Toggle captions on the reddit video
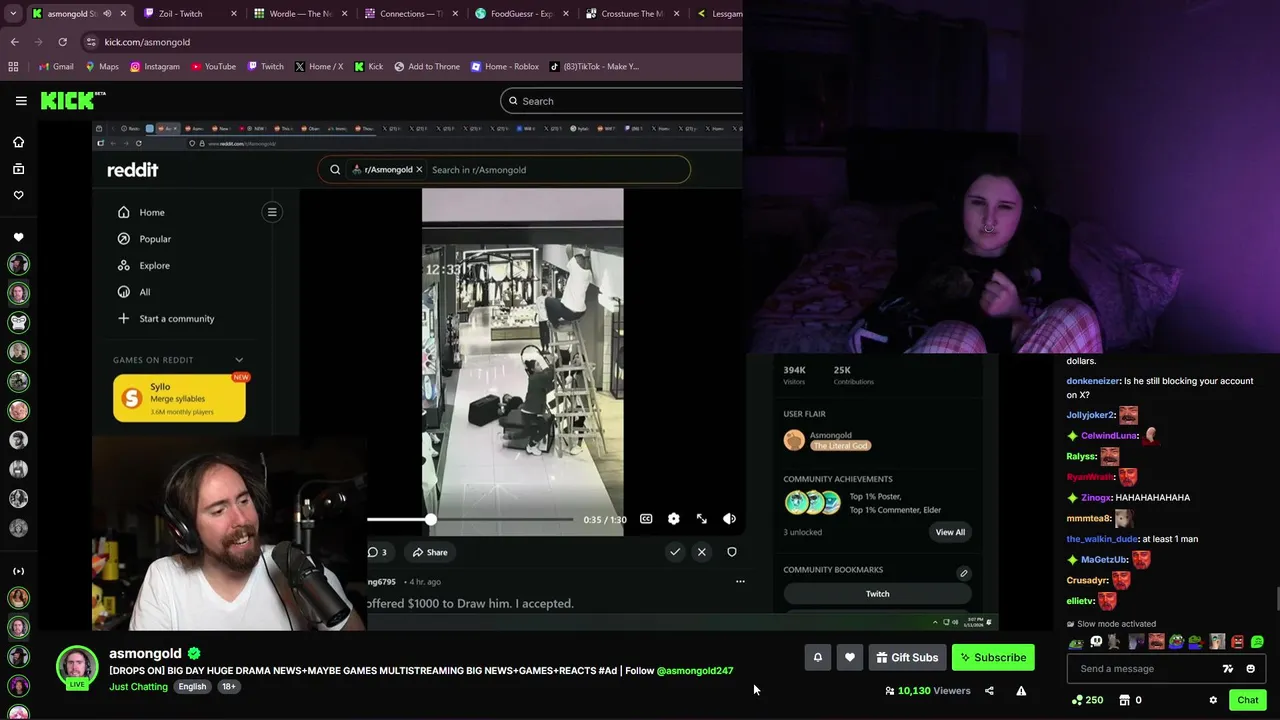 pyautogui.click(x=646, y=519)
